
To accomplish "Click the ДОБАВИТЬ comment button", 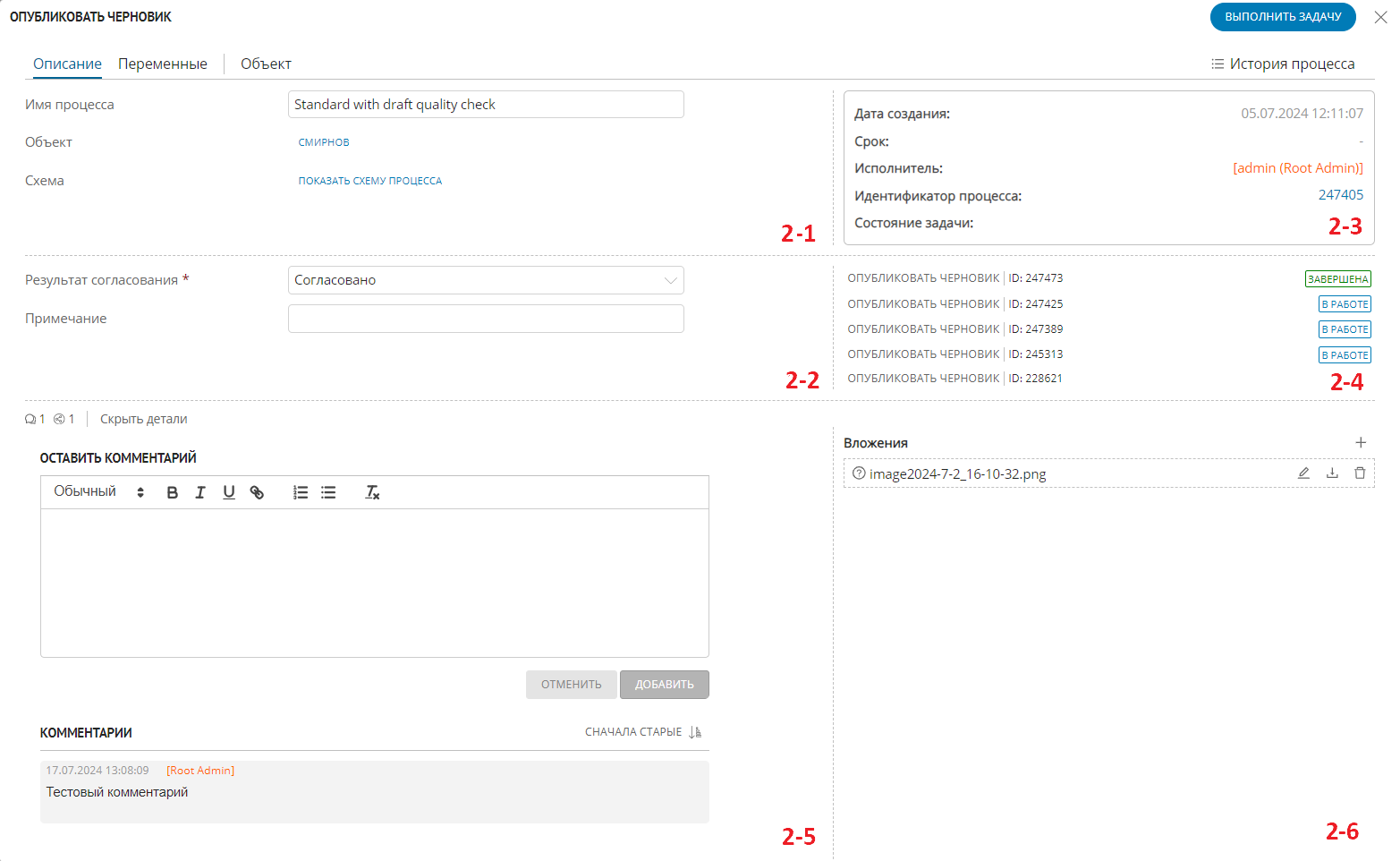I will pos(665,685).
